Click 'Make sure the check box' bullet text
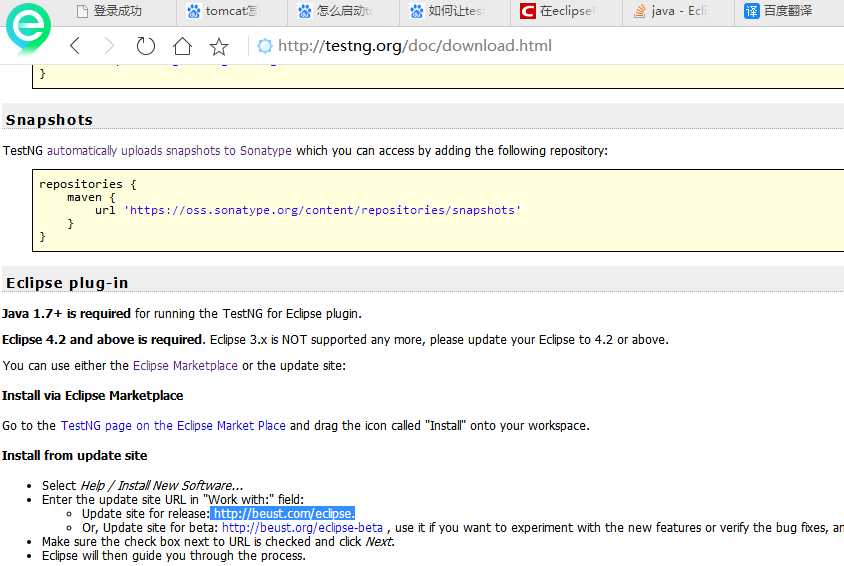Image resolution: width=844 pixels, height=566 pixels. (x=218, y=542)
